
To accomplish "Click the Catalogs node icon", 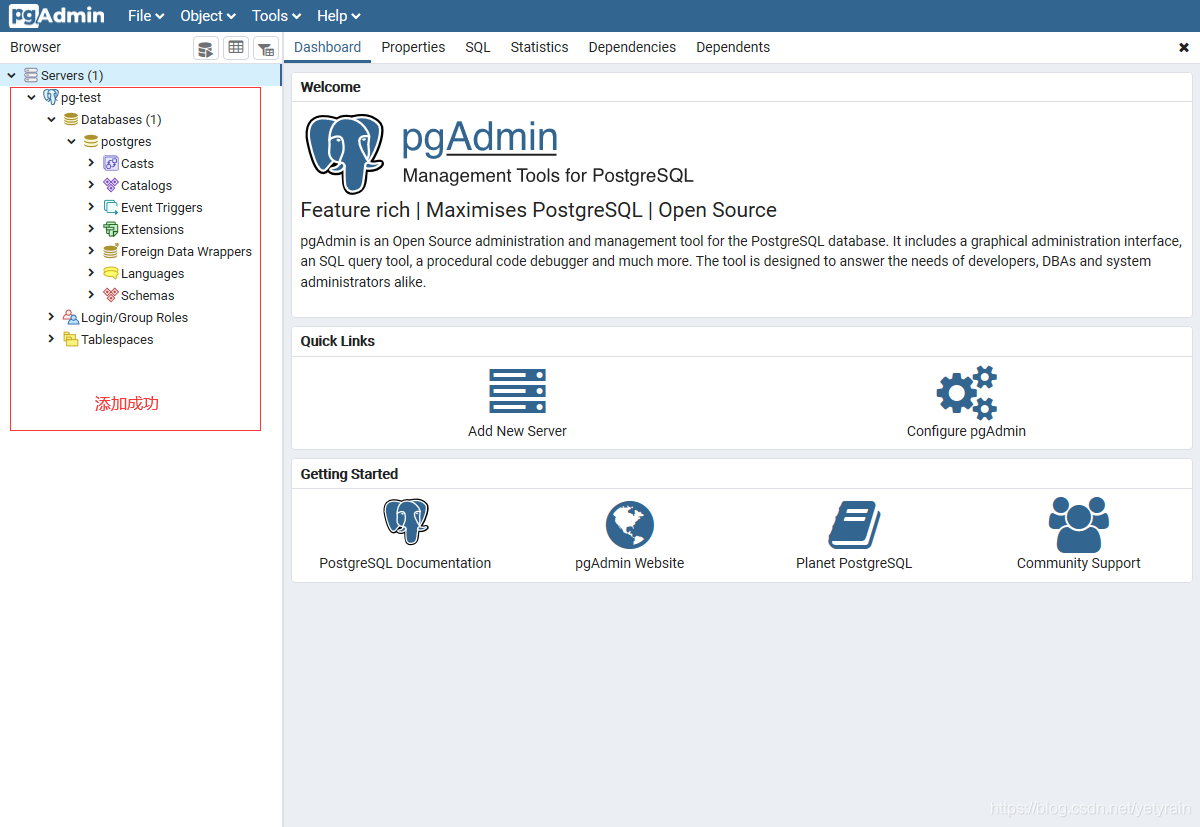I will click(111, 185).
